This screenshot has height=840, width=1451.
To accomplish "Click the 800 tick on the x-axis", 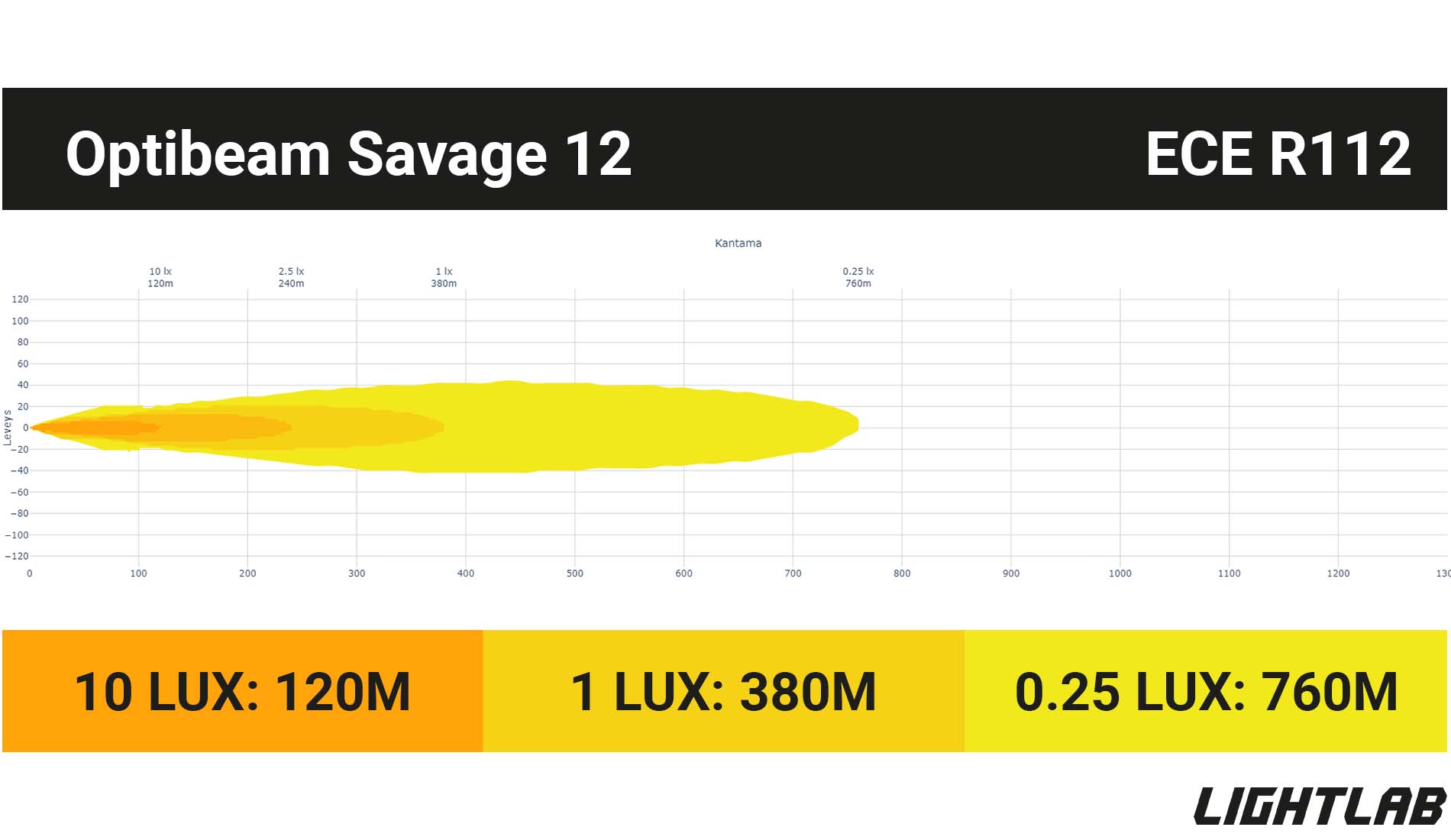I will [902, 573].
